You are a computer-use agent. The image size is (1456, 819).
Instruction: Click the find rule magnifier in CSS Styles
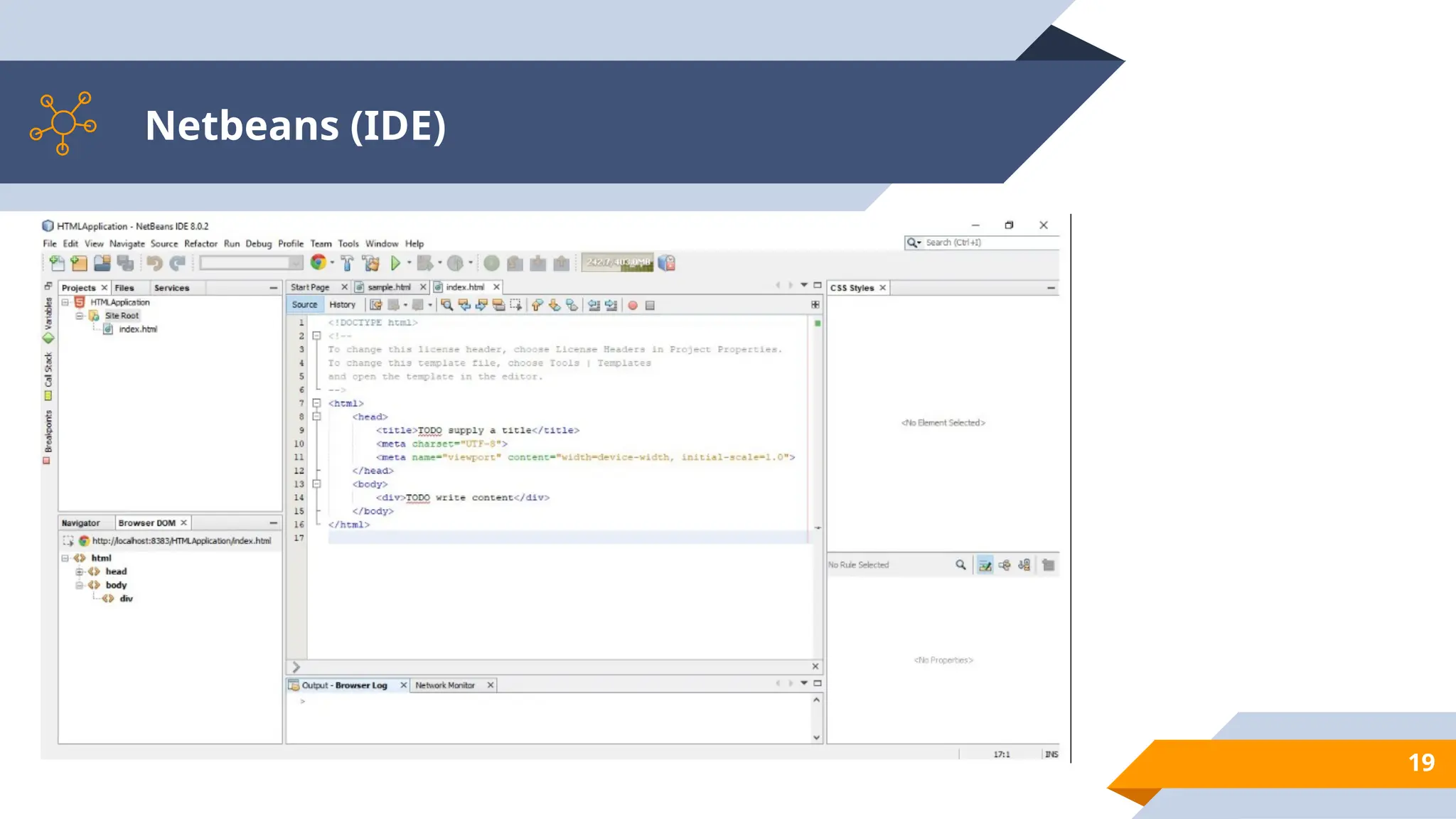960,564
